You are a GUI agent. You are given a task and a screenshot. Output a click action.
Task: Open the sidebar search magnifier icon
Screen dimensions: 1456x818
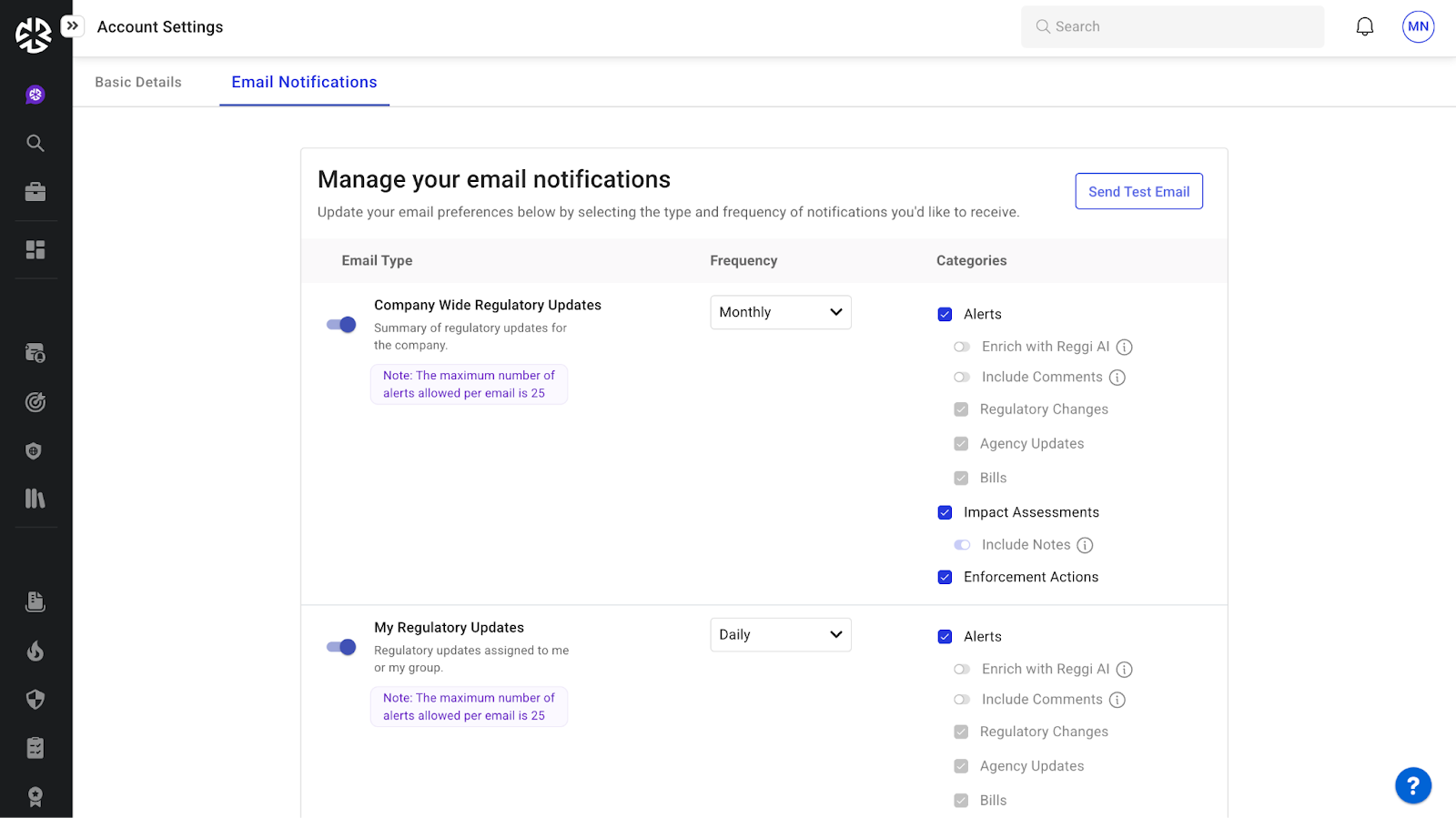(x=35, y=143)
